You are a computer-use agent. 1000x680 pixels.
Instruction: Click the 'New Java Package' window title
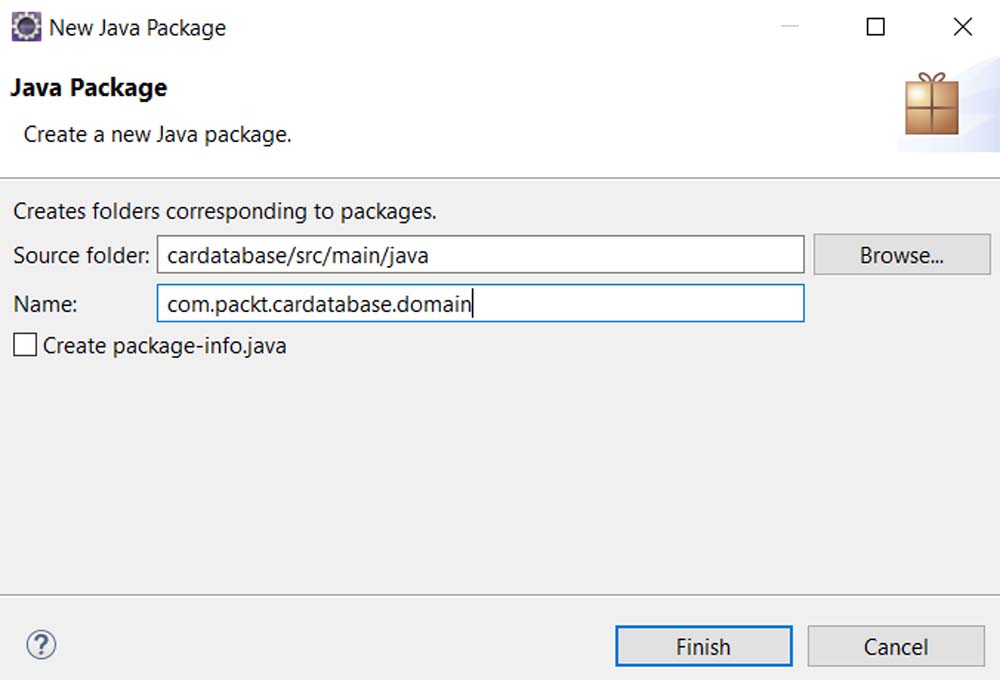tap(137, 27)
